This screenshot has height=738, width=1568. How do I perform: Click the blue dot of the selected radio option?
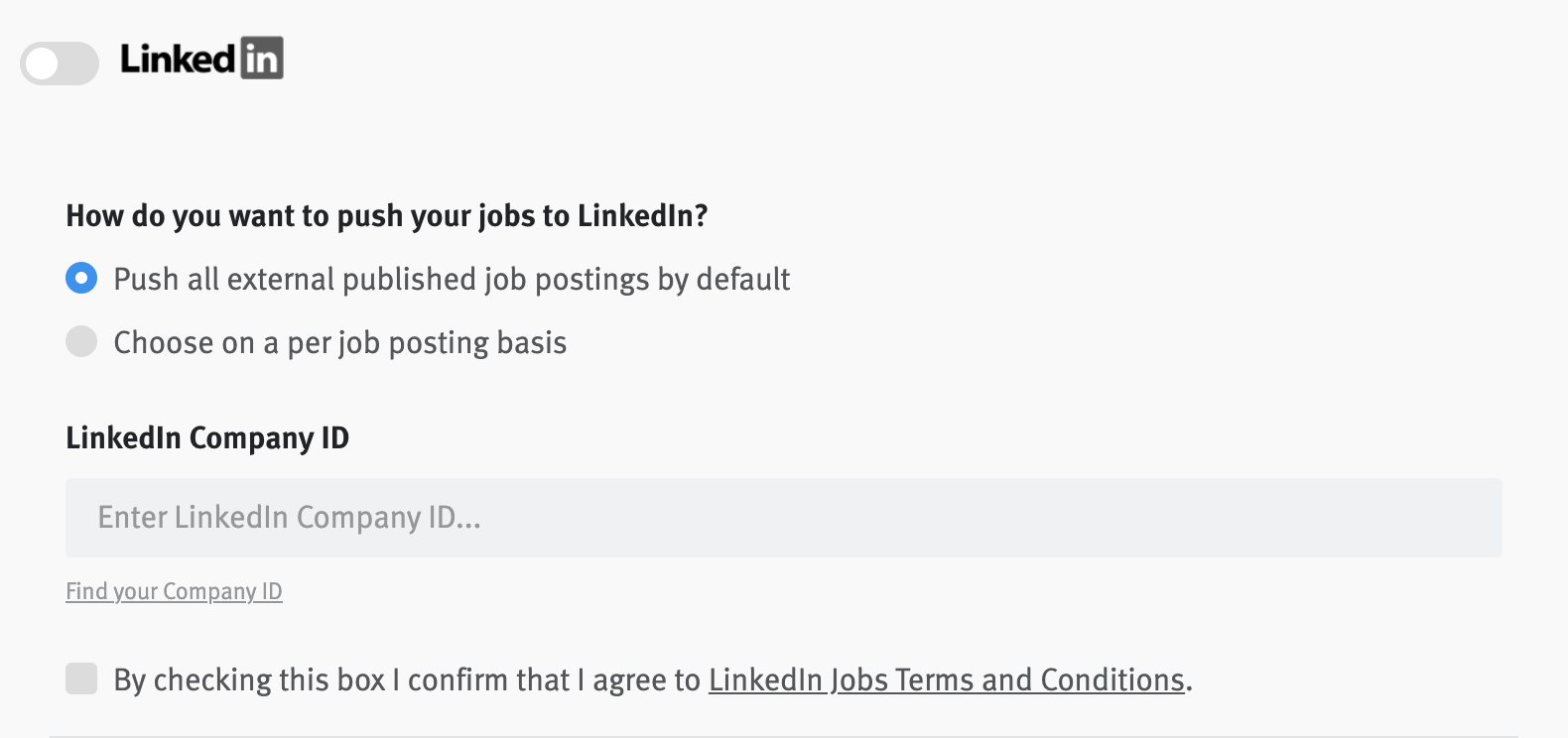click(81, 279)
